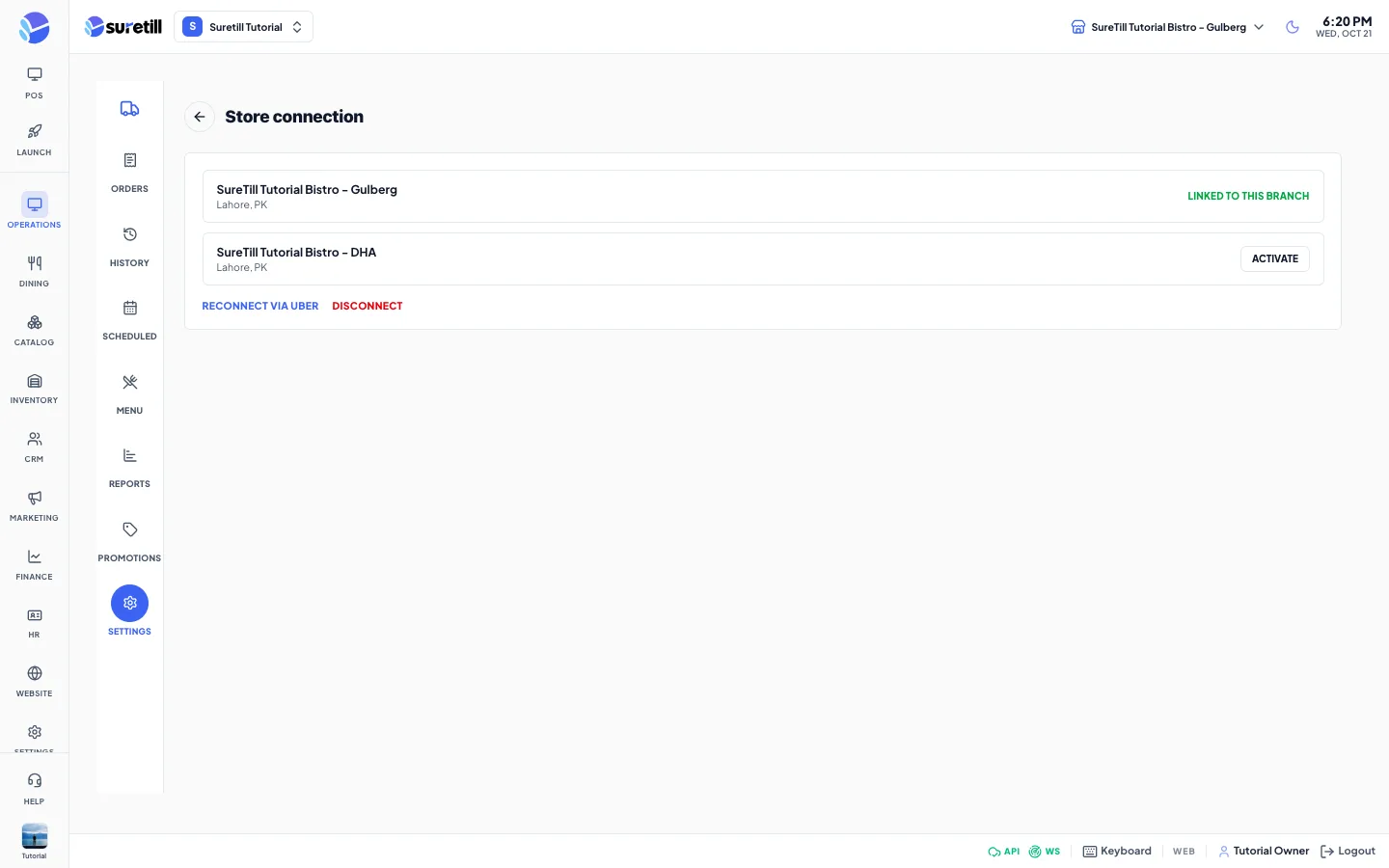The width and height of the screenshot is (1389, 868).
Task: Expand the SureTill Tutorial Bistro – Gulberg branch dropdown
Action: pos(1167,27)
